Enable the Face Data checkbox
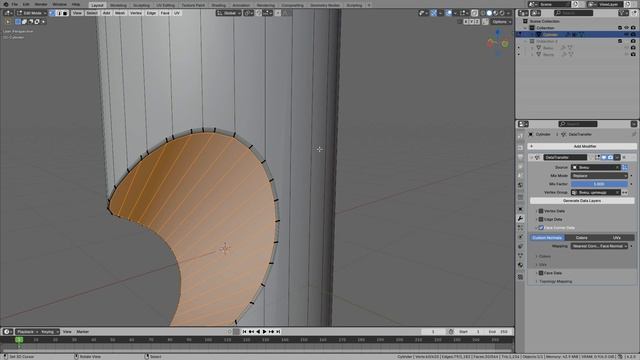The width and height of the screenshot is (640, 360). point(541,273)
